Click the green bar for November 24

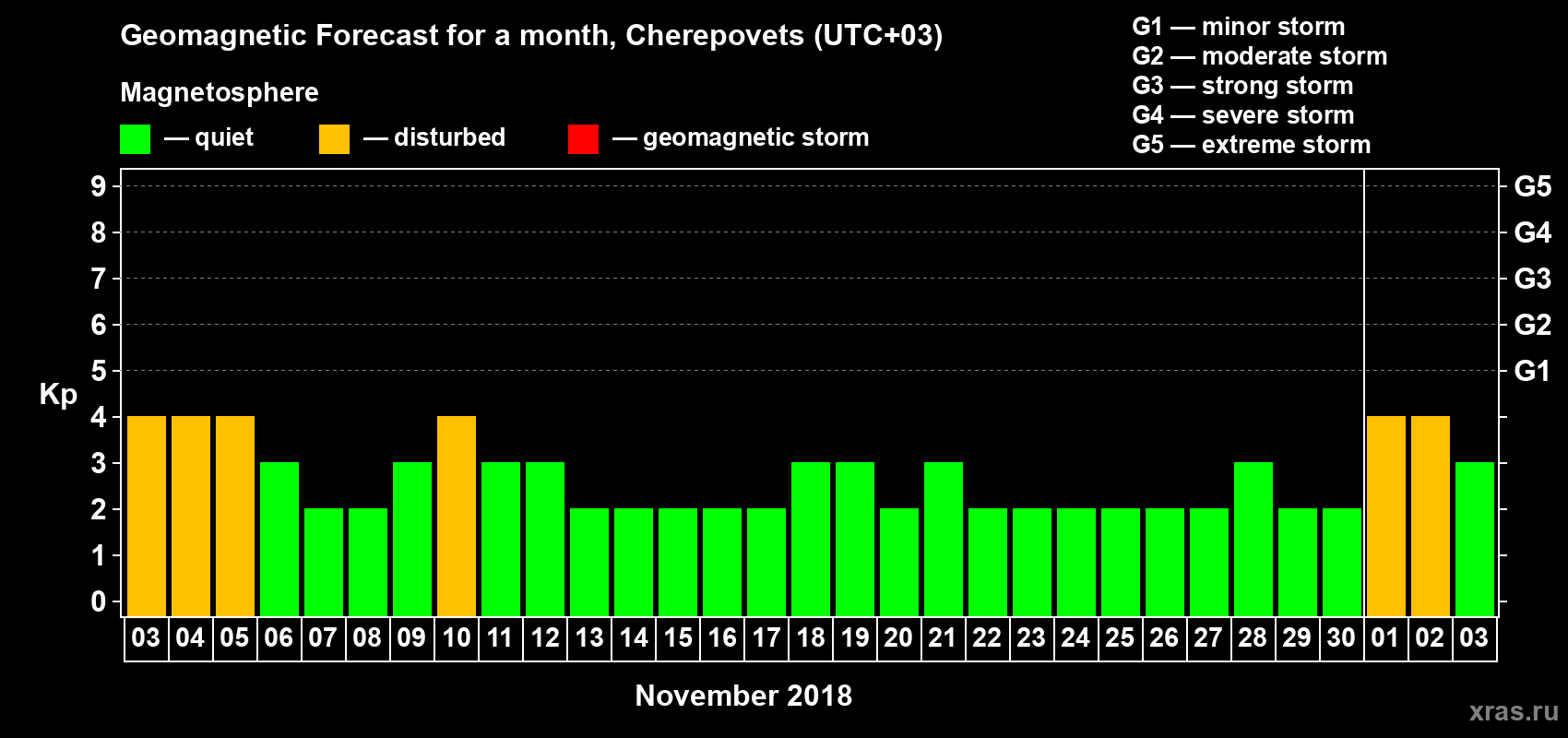[1076, 563]
